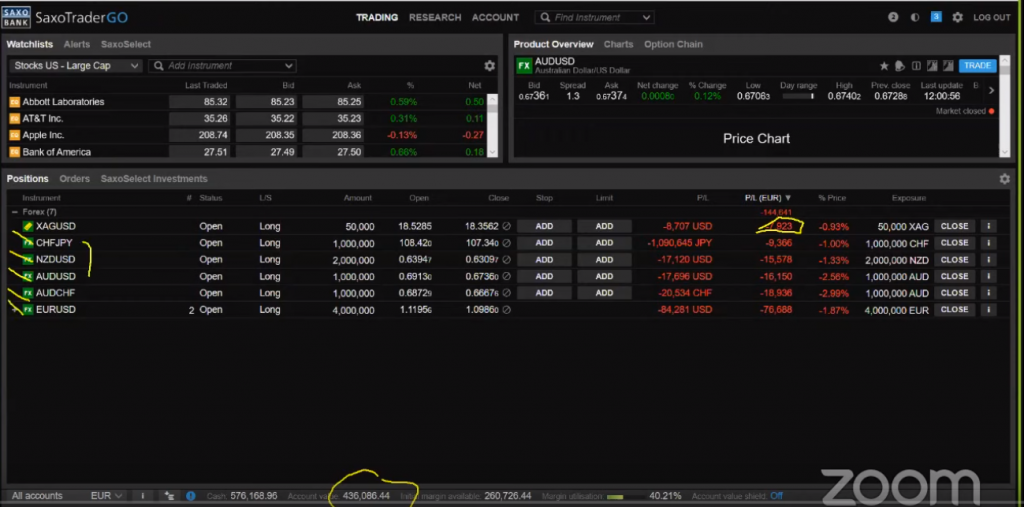Viewport: 1024px width, 507px height.
Task: Open the second chart icon beside TRADE
Action: 947,66
